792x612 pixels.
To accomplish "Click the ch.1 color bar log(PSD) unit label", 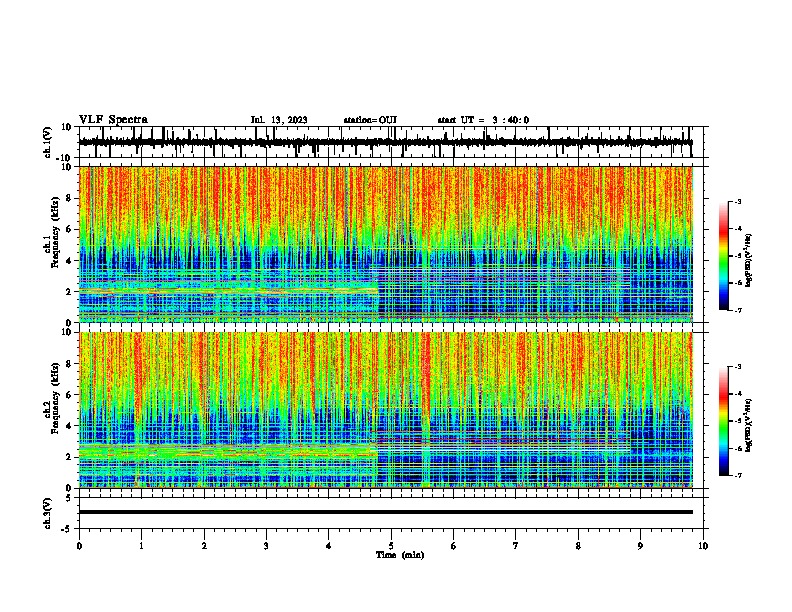I will pos(749,261).
